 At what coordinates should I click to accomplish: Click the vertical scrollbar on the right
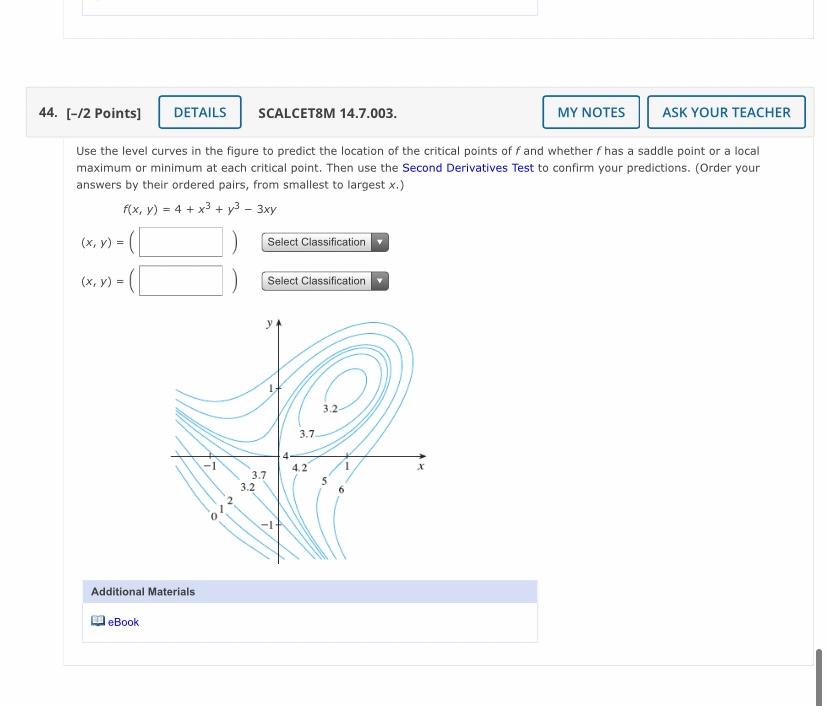click(818, 675)
